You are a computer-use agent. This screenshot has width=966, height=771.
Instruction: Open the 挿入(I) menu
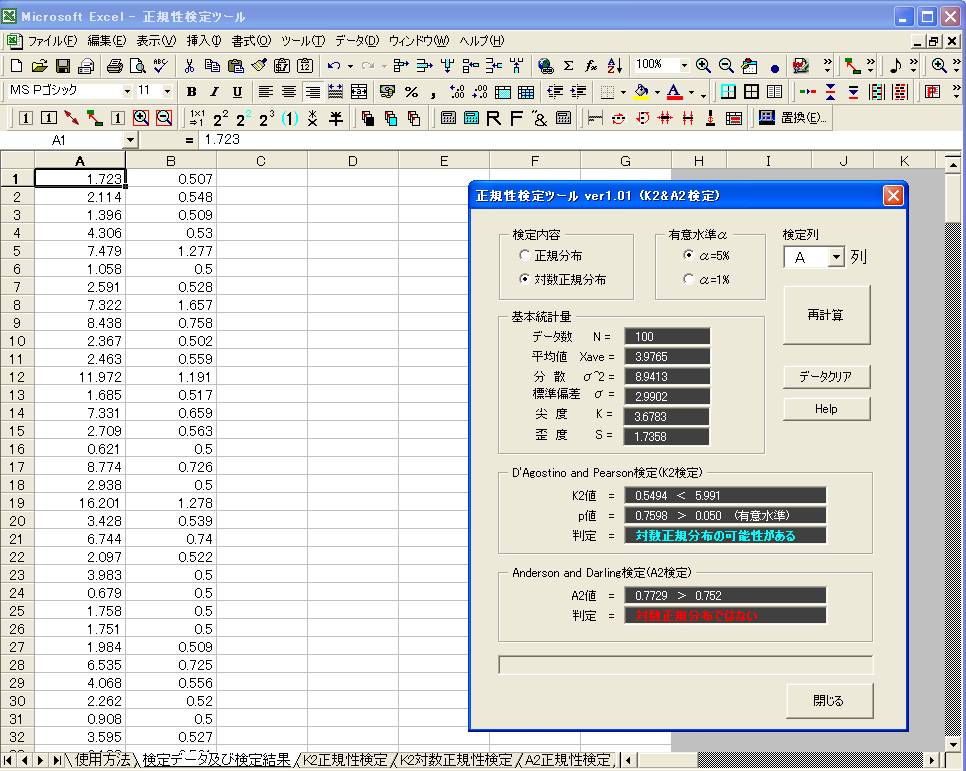(203, 41)
